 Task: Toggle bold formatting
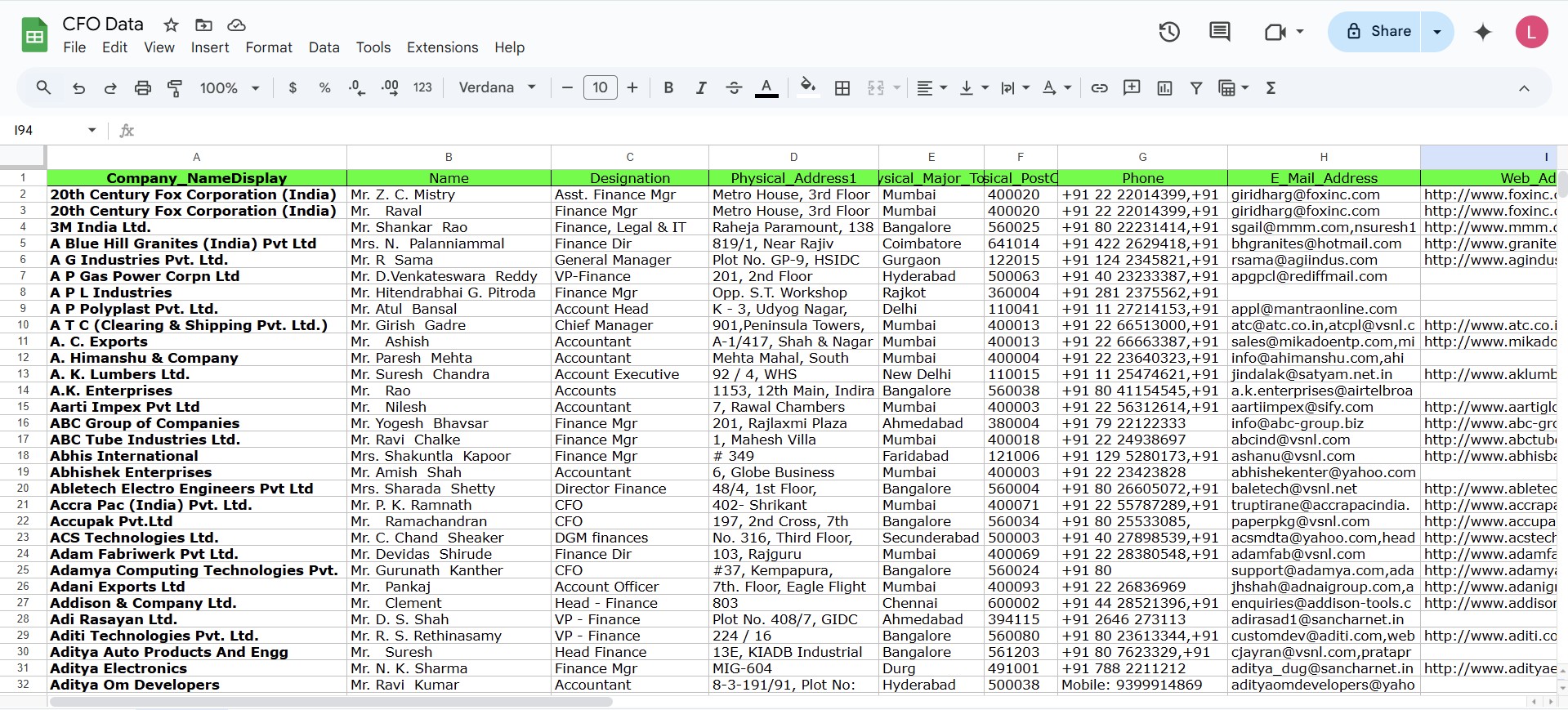click(x=668, y=87)
